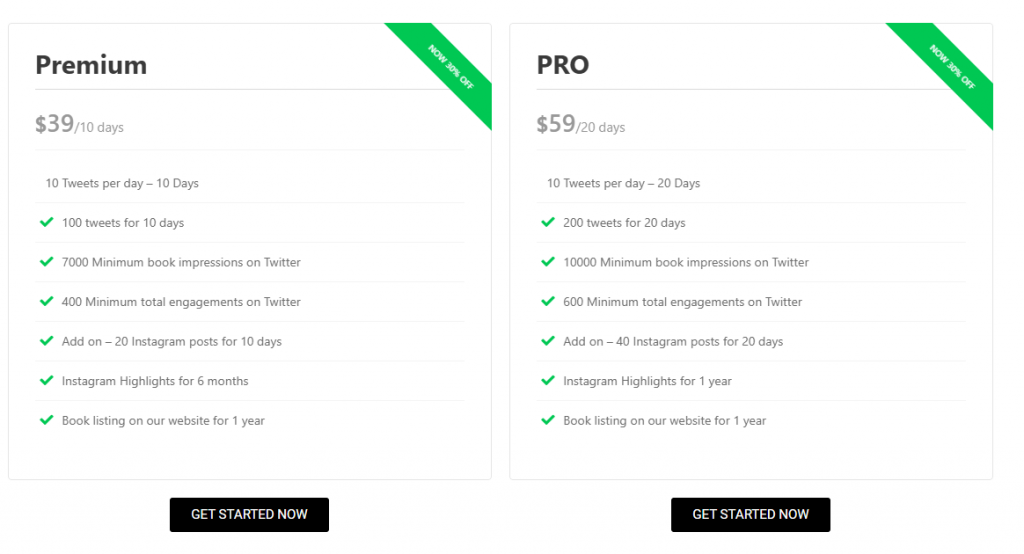
Task: Click Premium card's green 30% OFF ribbon
Action: [x=451, y=67]
